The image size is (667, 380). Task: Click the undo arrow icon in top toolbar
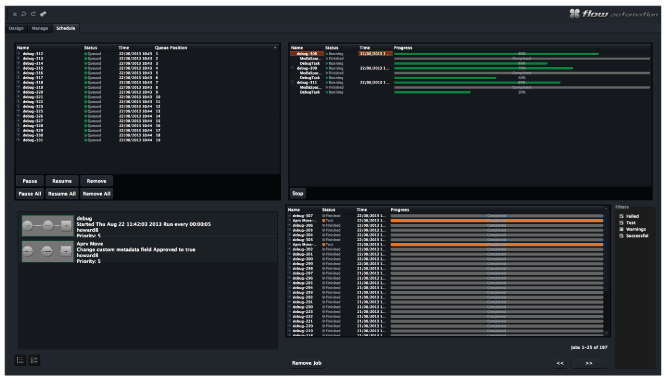[23, 14]
